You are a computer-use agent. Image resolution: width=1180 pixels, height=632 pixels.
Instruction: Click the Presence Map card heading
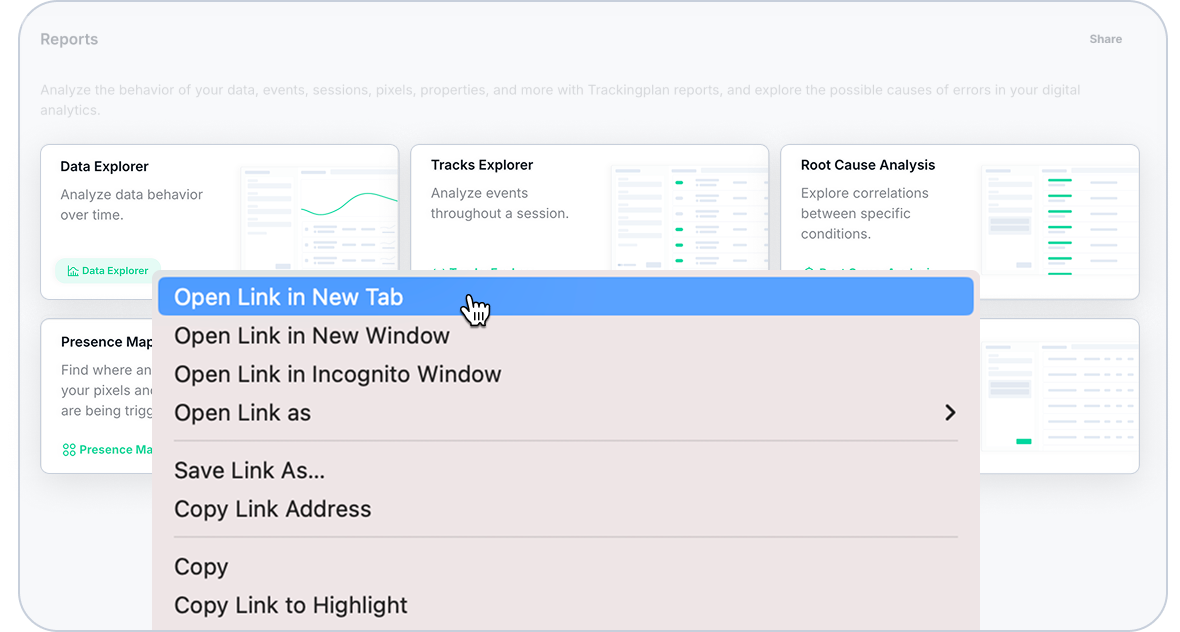point(107,342)
